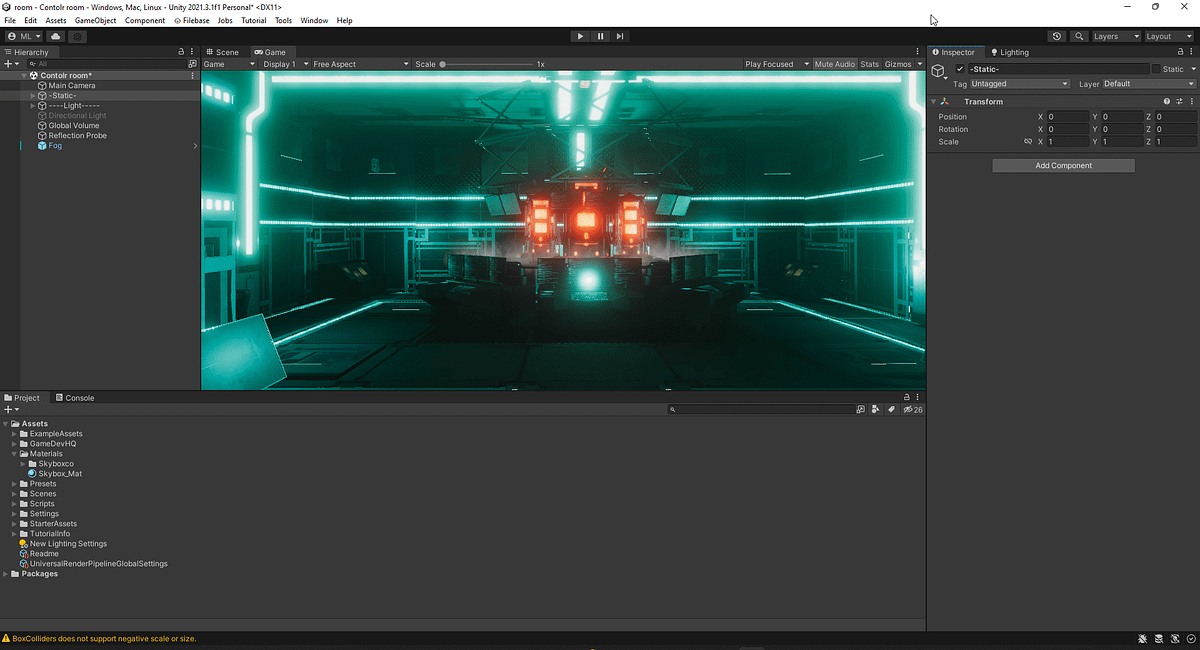
Task: Expand the ExampleAssets folder
Action: tap(14, 434)
